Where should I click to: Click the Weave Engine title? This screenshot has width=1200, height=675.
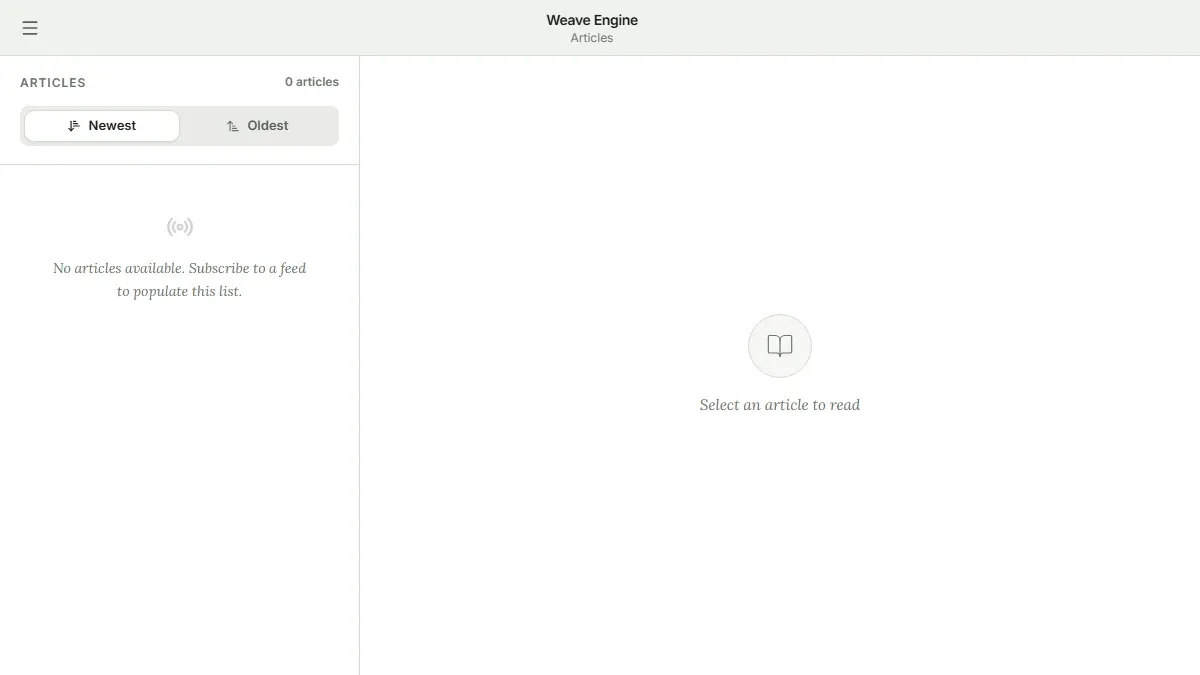(x=592, y=20)
